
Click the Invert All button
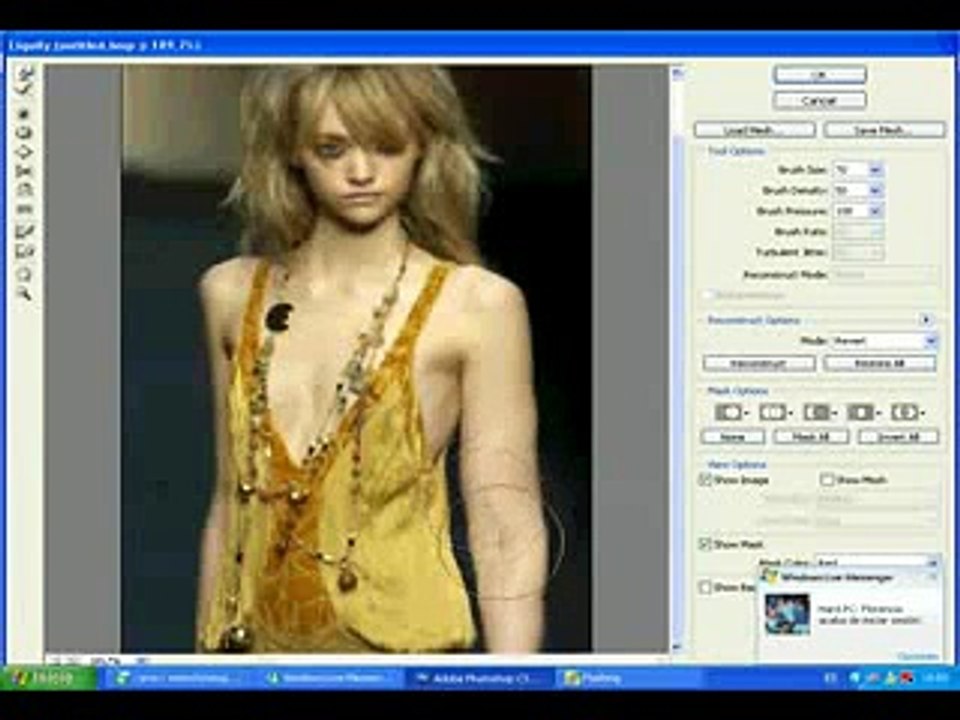(x=899, y=437)
